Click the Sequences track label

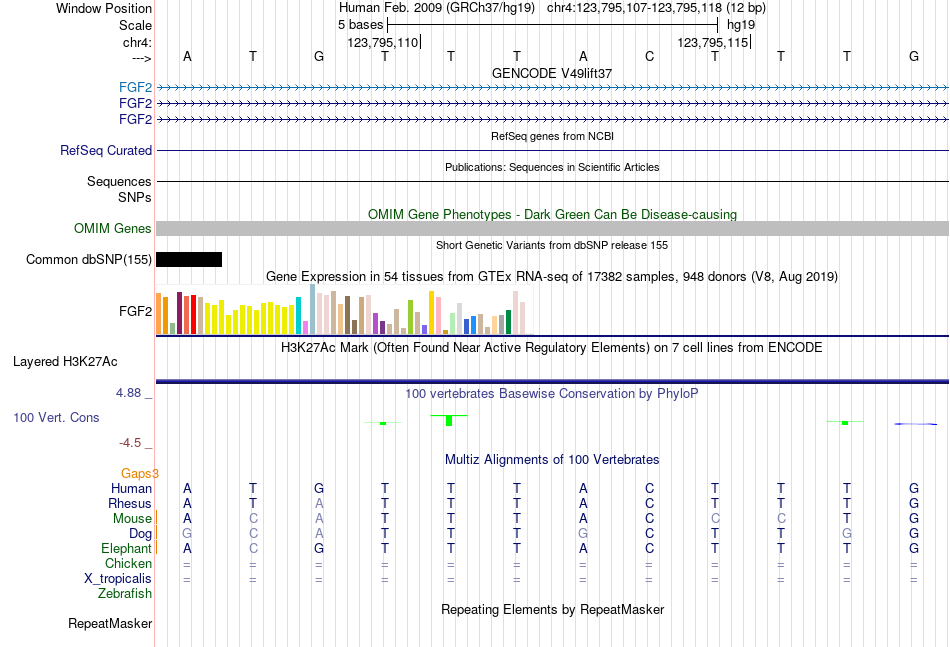(119, 181)
